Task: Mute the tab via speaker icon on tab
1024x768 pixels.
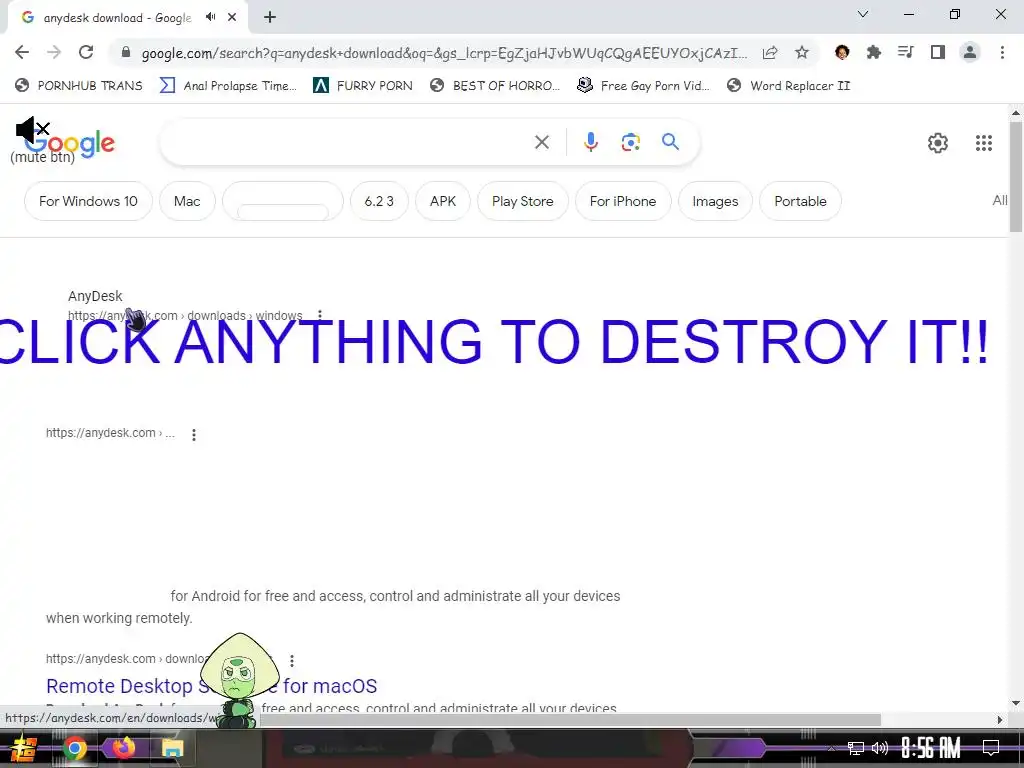Action: [x=210, y=17]
